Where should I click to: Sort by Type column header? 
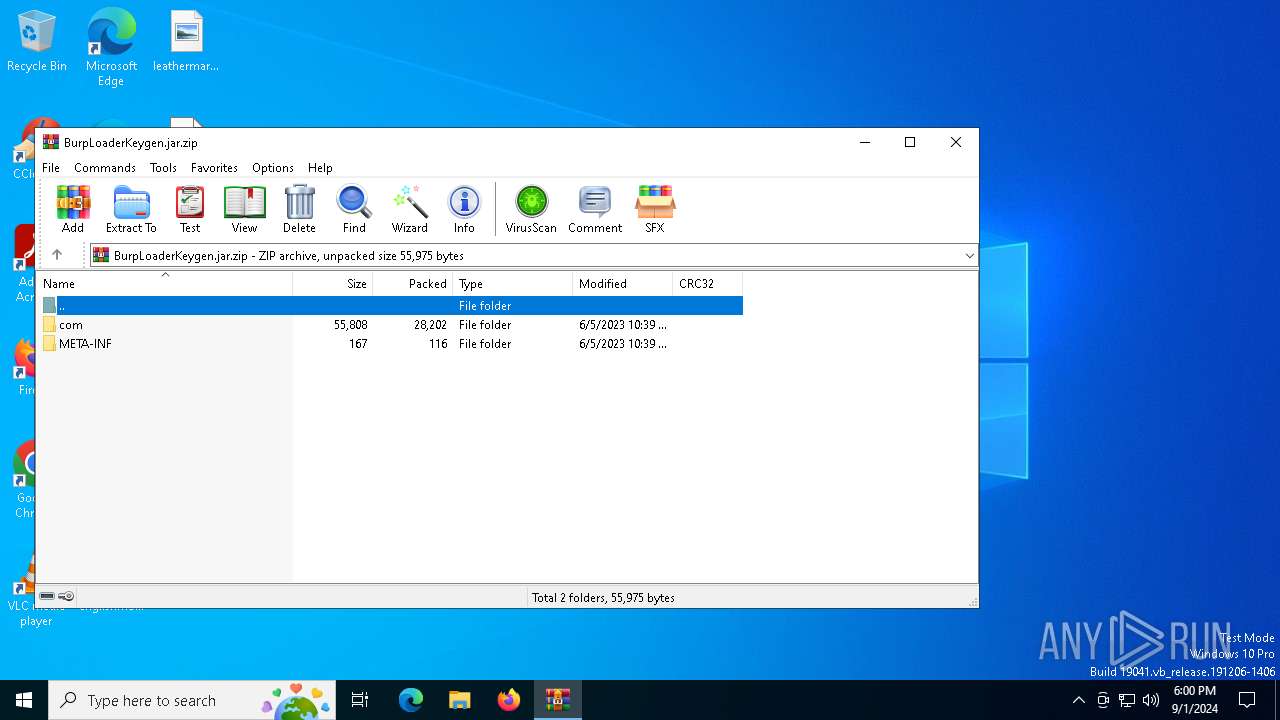513,284
